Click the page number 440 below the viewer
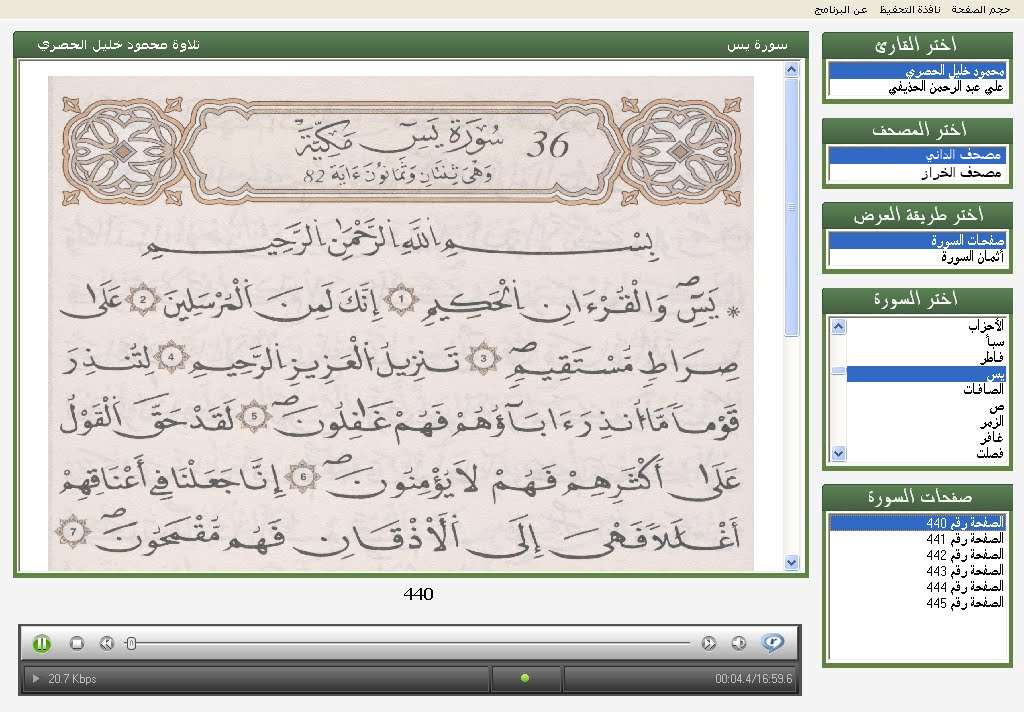Viewport: 1024px width, 712px height. (x=419, y=594)
